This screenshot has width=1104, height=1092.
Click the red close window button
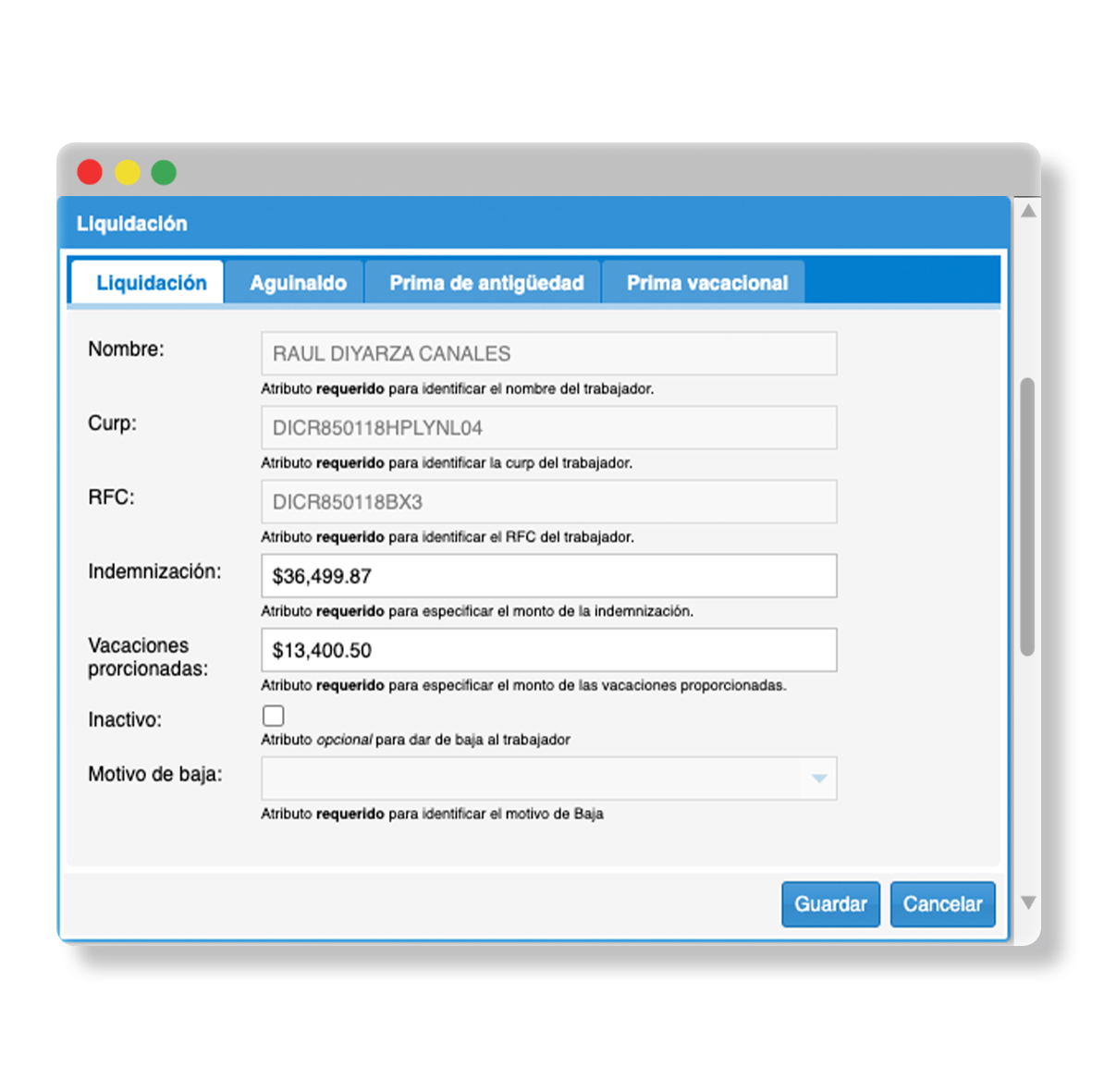90,172
